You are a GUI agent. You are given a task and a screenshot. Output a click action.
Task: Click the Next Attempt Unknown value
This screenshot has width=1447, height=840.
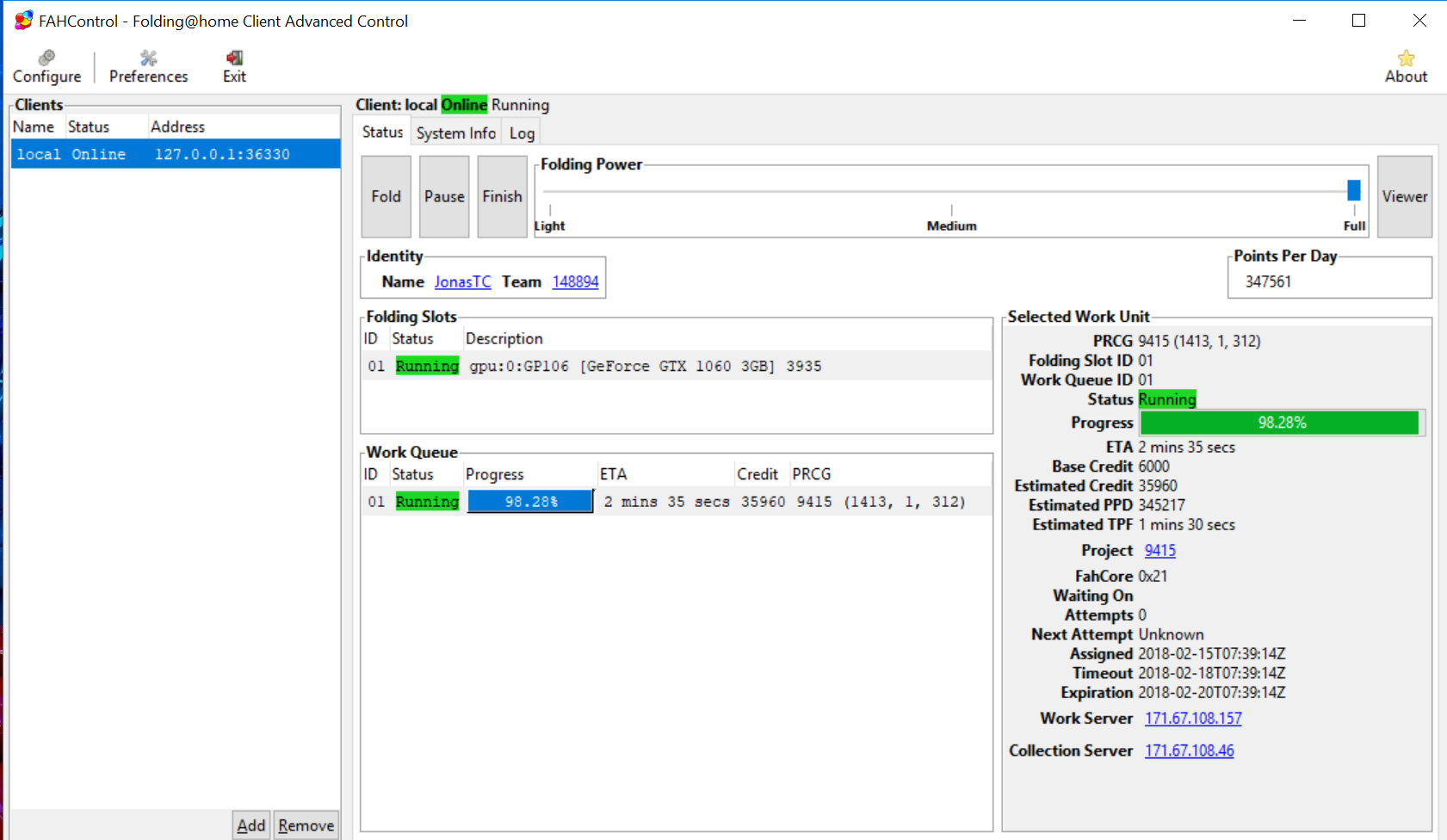pos(1171,634)
